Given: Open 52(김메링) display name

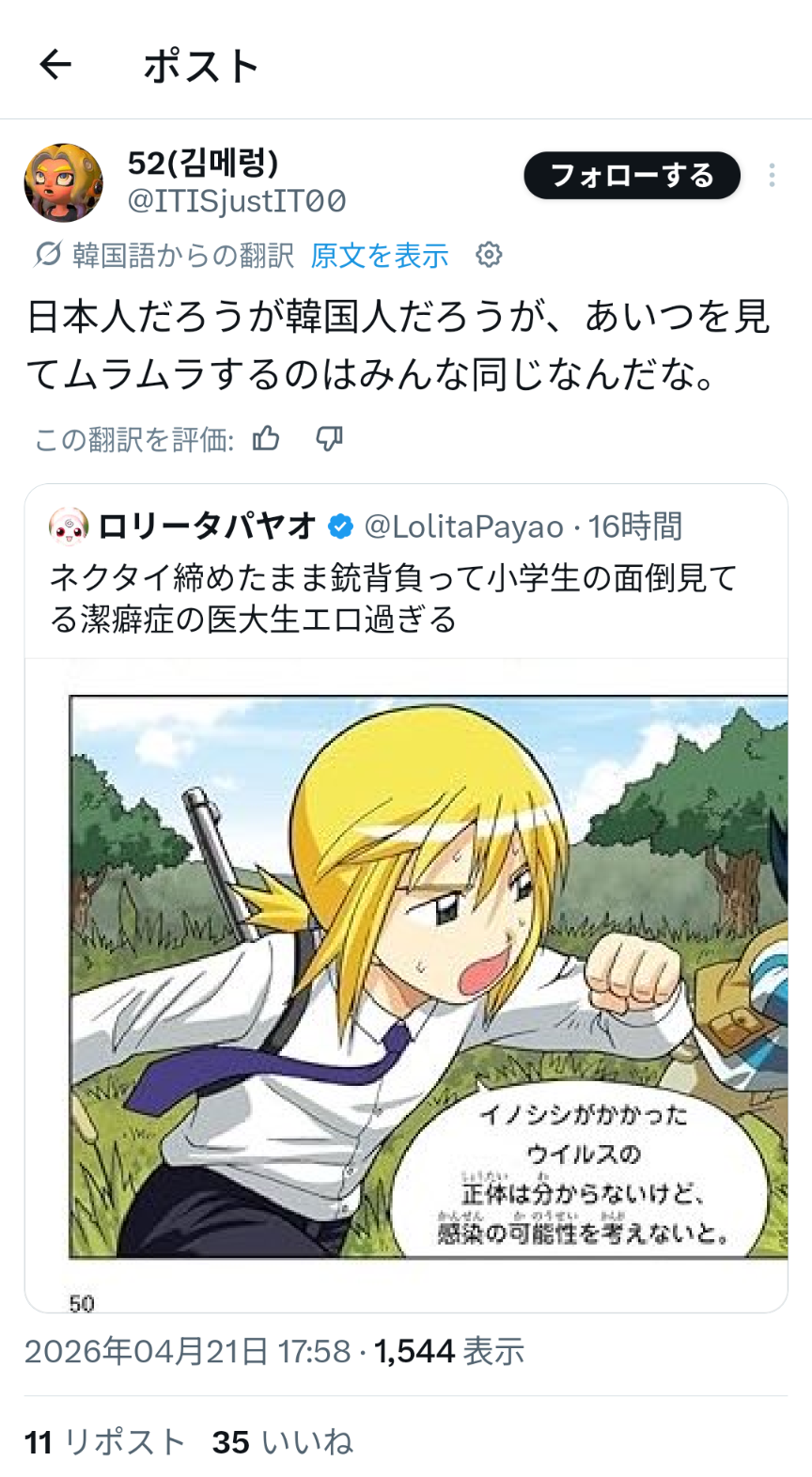Looking at the screenshot, I should point(203,163).
